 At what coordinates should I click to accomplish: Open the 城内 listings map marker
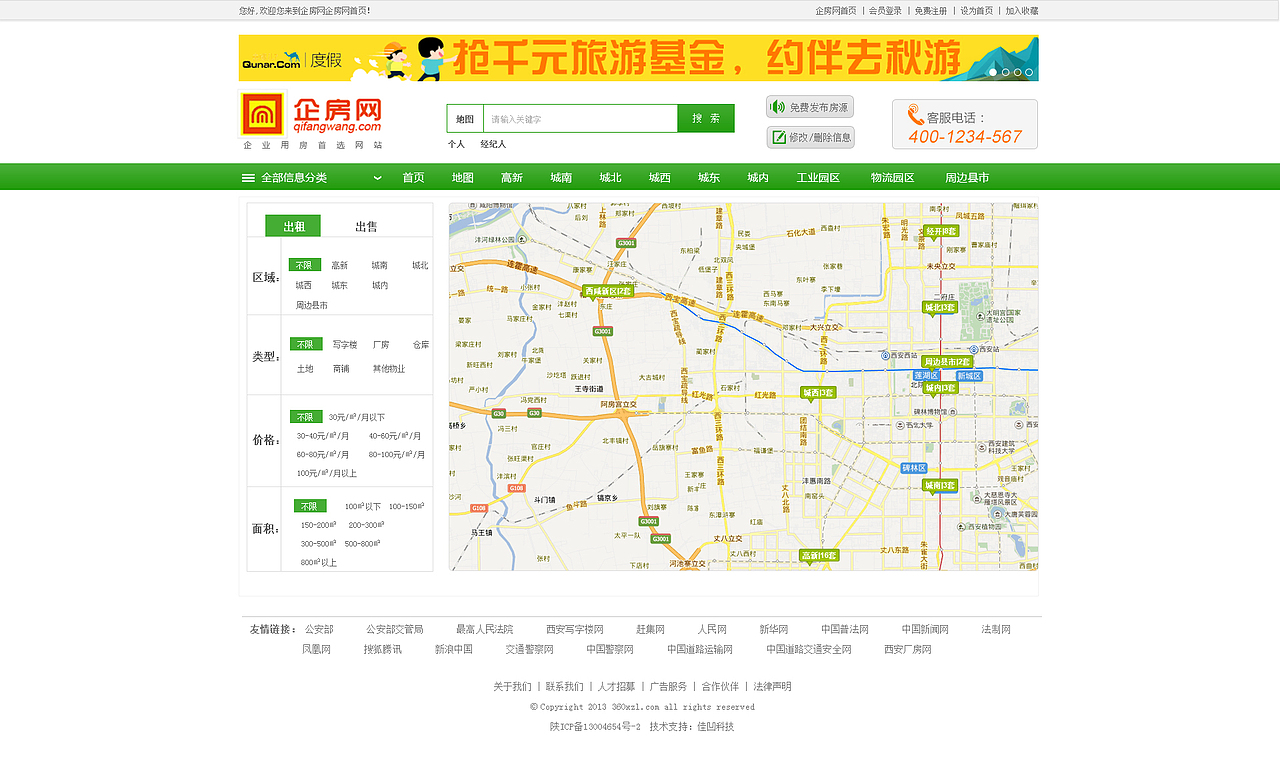[940, 388]
